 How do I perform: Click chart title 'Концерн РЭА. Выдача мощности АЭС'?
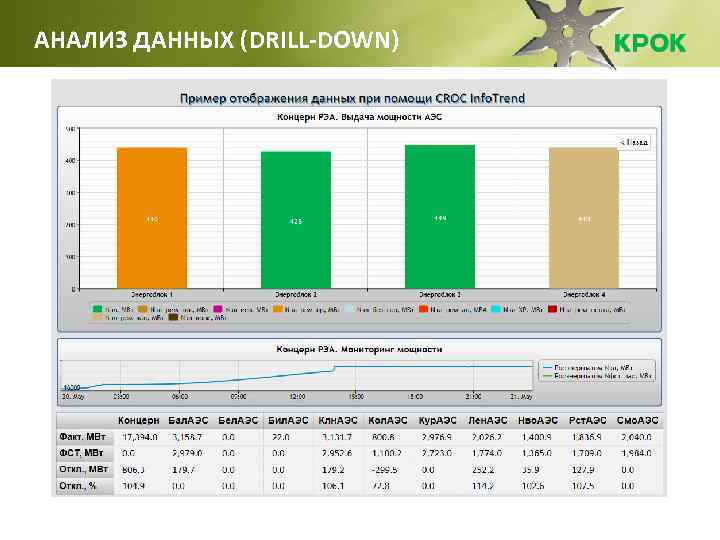pyautogui.click(x=359, y=117)
